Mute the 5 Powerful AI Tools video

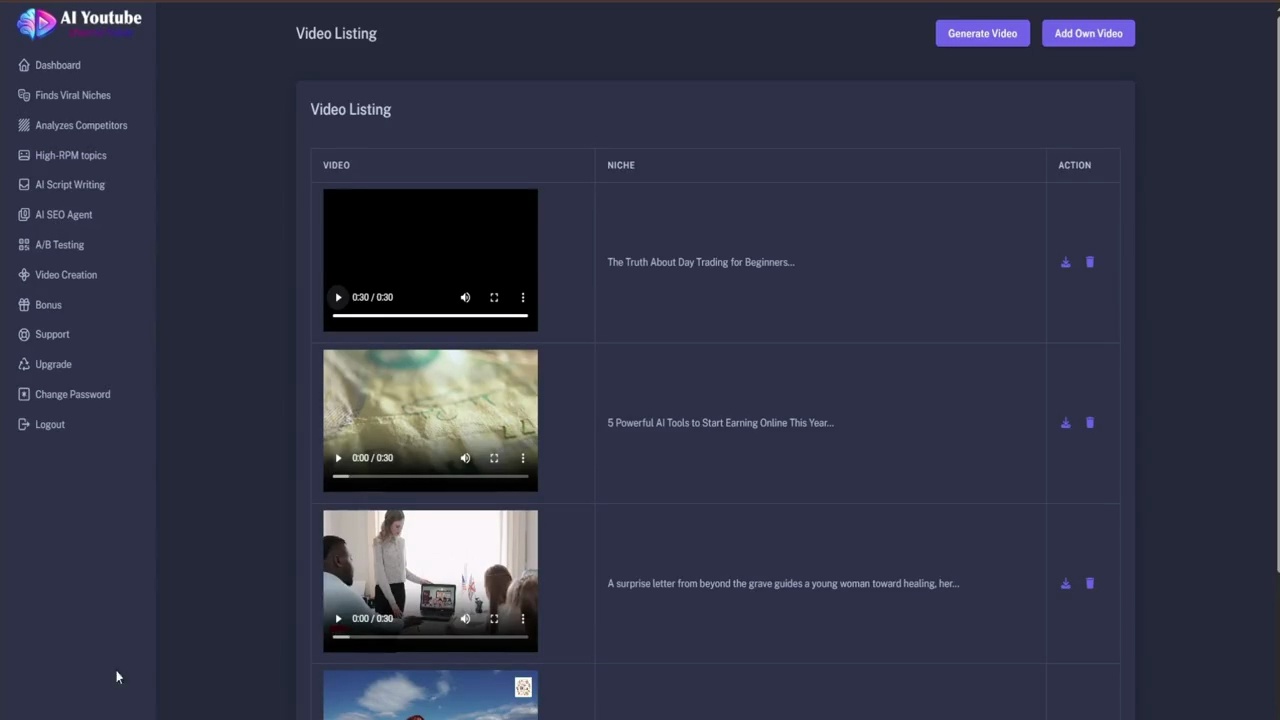(465, 458)
